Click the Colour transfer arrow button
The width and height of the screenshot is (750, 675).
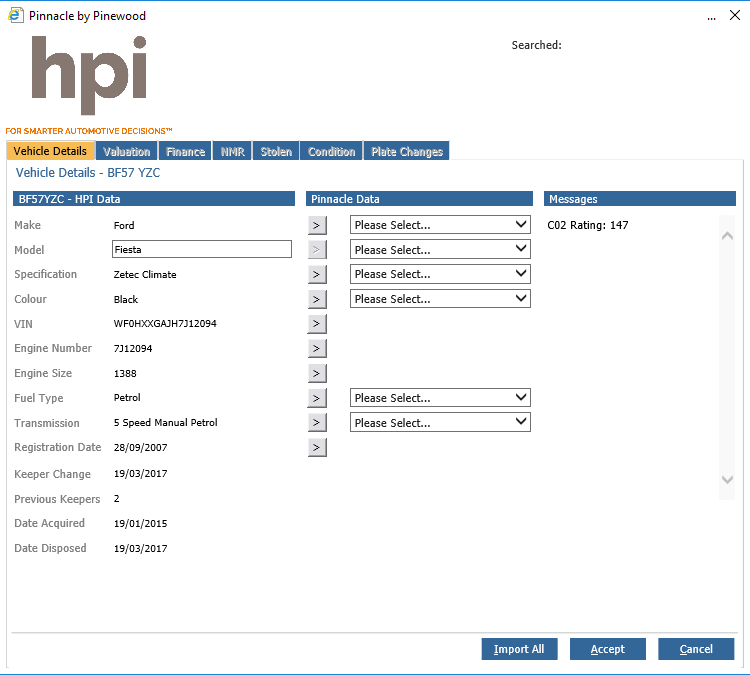(317, 299)
